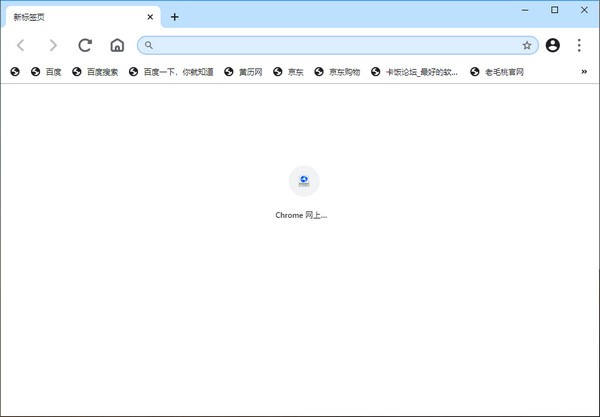The height and width of the screenshot is (417, 600).
Task: Open a new tab with the plus button
Action: pos(174,17)
